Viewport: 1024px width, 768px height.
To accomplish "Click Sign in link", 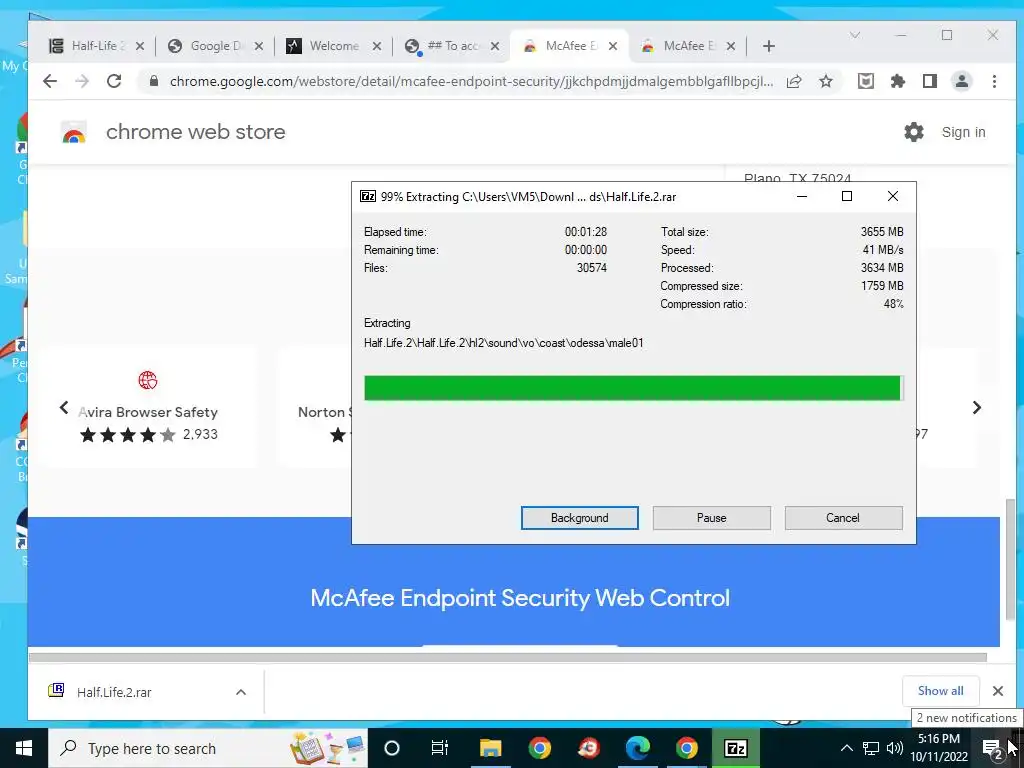I will [x=963, y=132].
